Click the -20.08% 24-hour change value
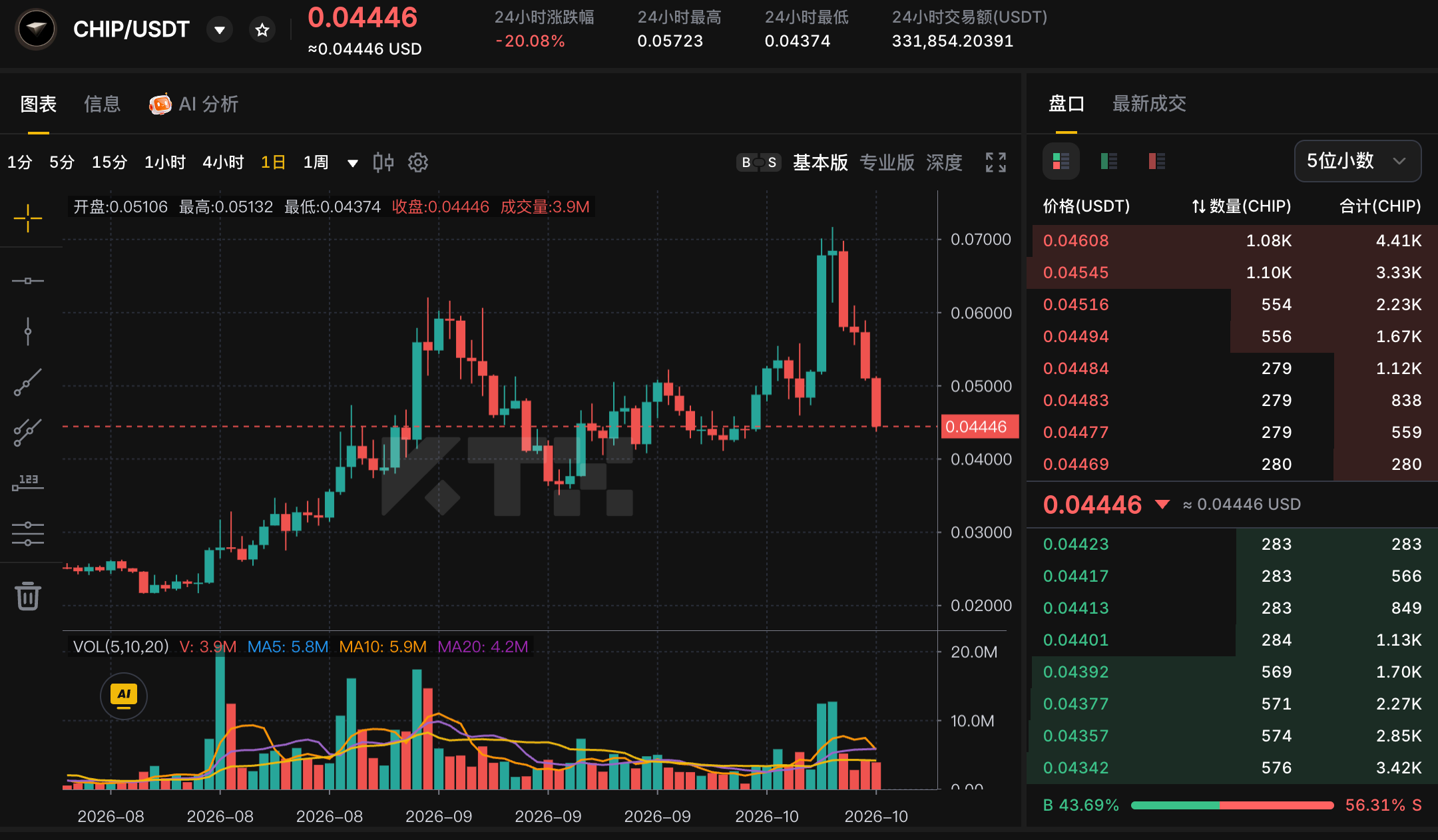This screenshot has width=1438, height=840. coord(530,41)
